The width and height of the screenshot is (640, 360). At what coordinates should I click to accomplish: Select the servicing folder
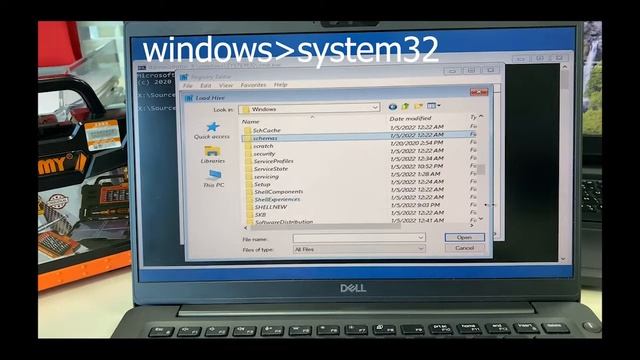(x=266, y=177)
